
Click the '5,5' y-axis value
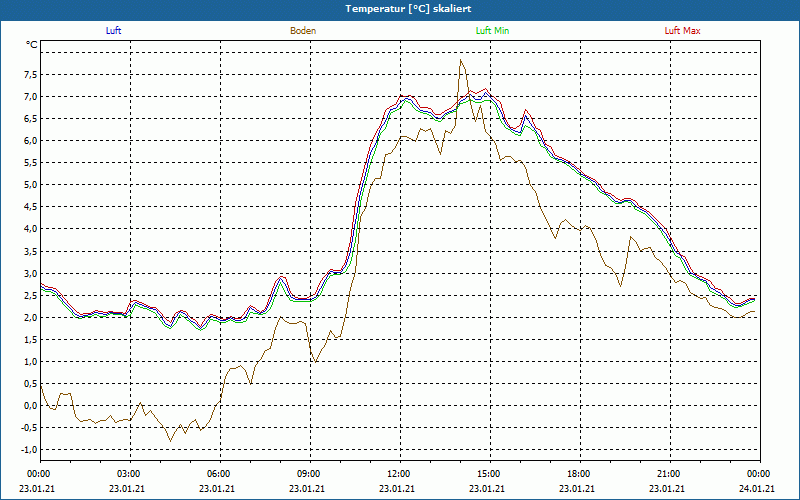point(30,163)
